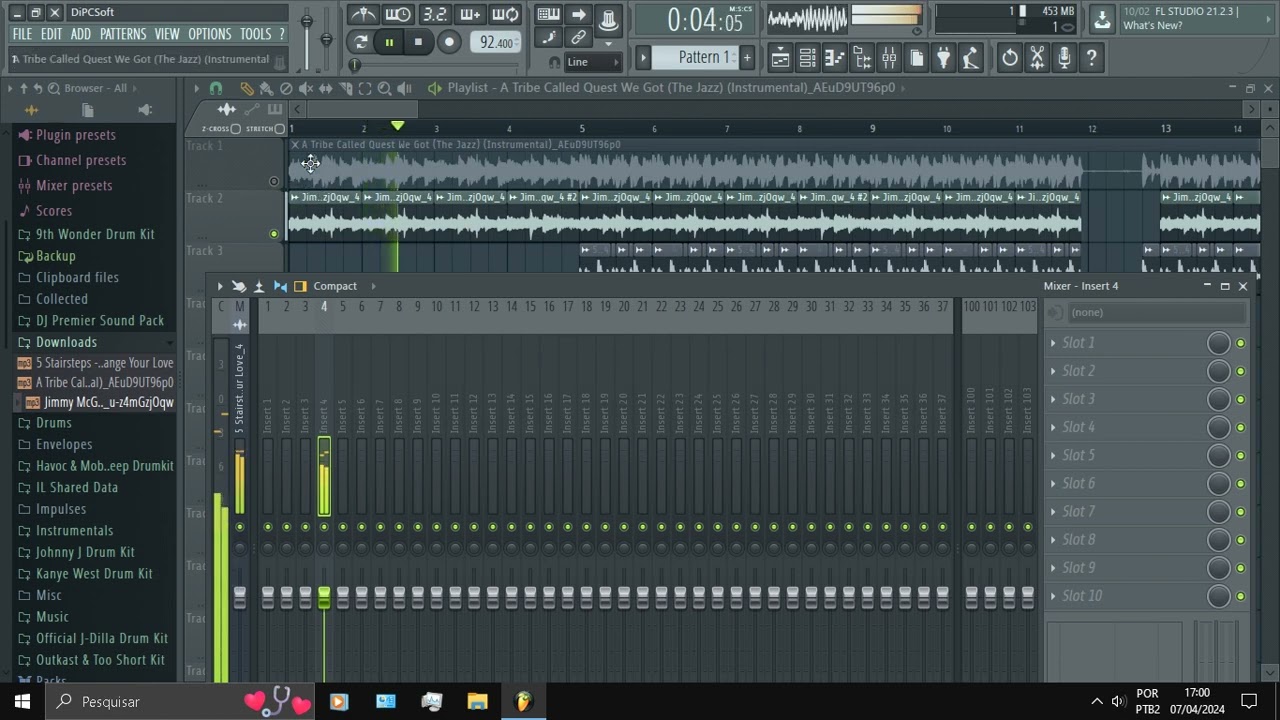Open the (none) input selector in mixer

coord(1157,312)
